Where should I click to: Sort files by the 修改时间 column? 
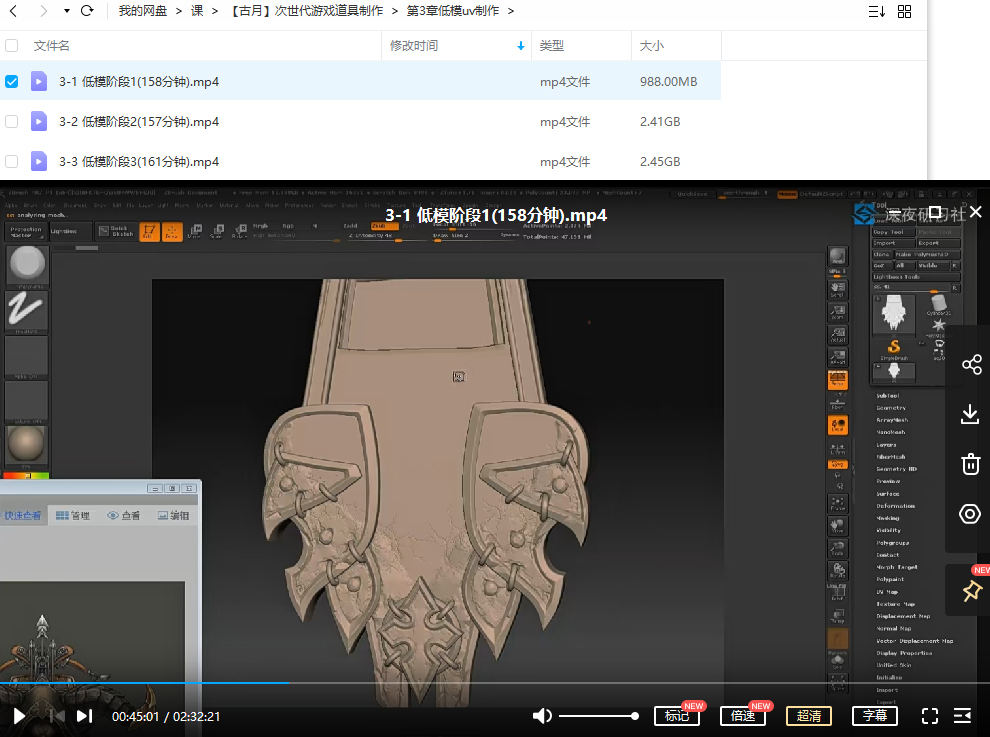414,46
